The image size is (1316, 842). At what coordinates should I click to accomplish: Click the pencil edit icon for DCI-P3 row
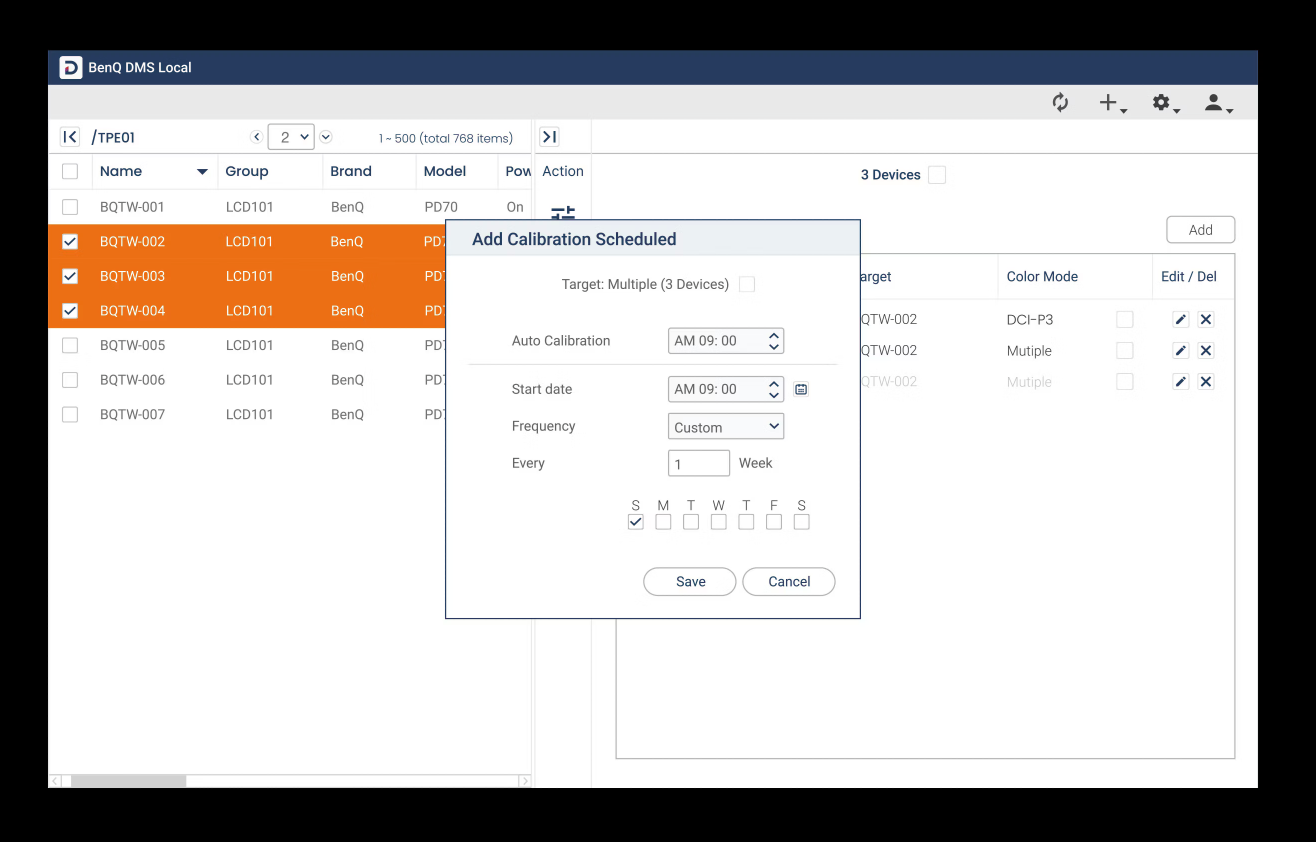point(1180,320)
